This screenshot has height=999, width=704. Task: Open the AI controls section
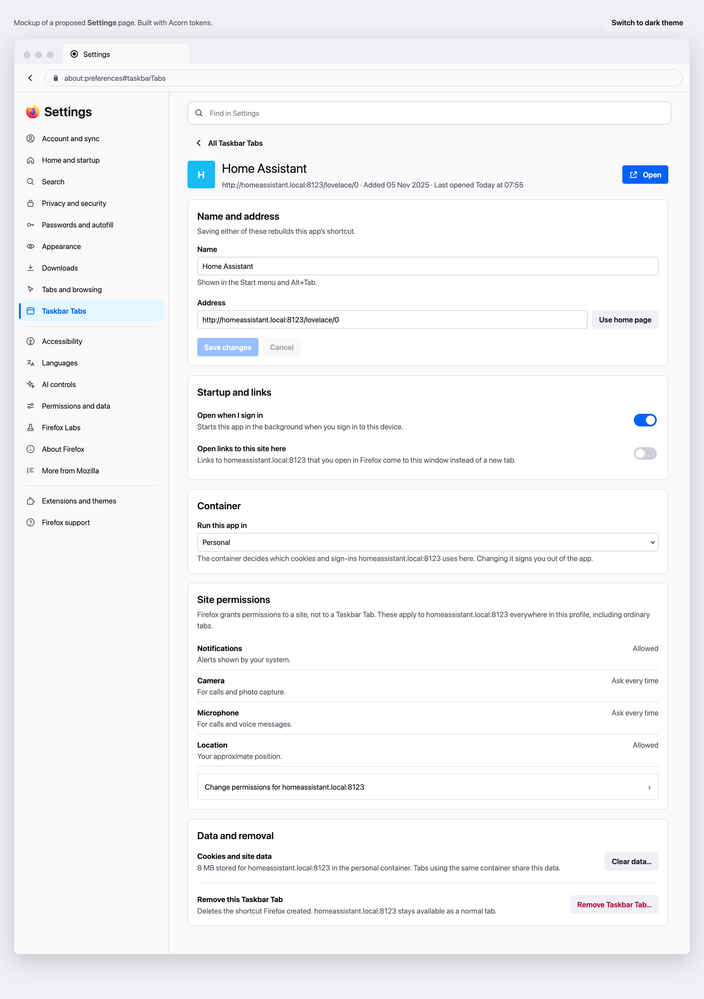[x=91, y=385]
